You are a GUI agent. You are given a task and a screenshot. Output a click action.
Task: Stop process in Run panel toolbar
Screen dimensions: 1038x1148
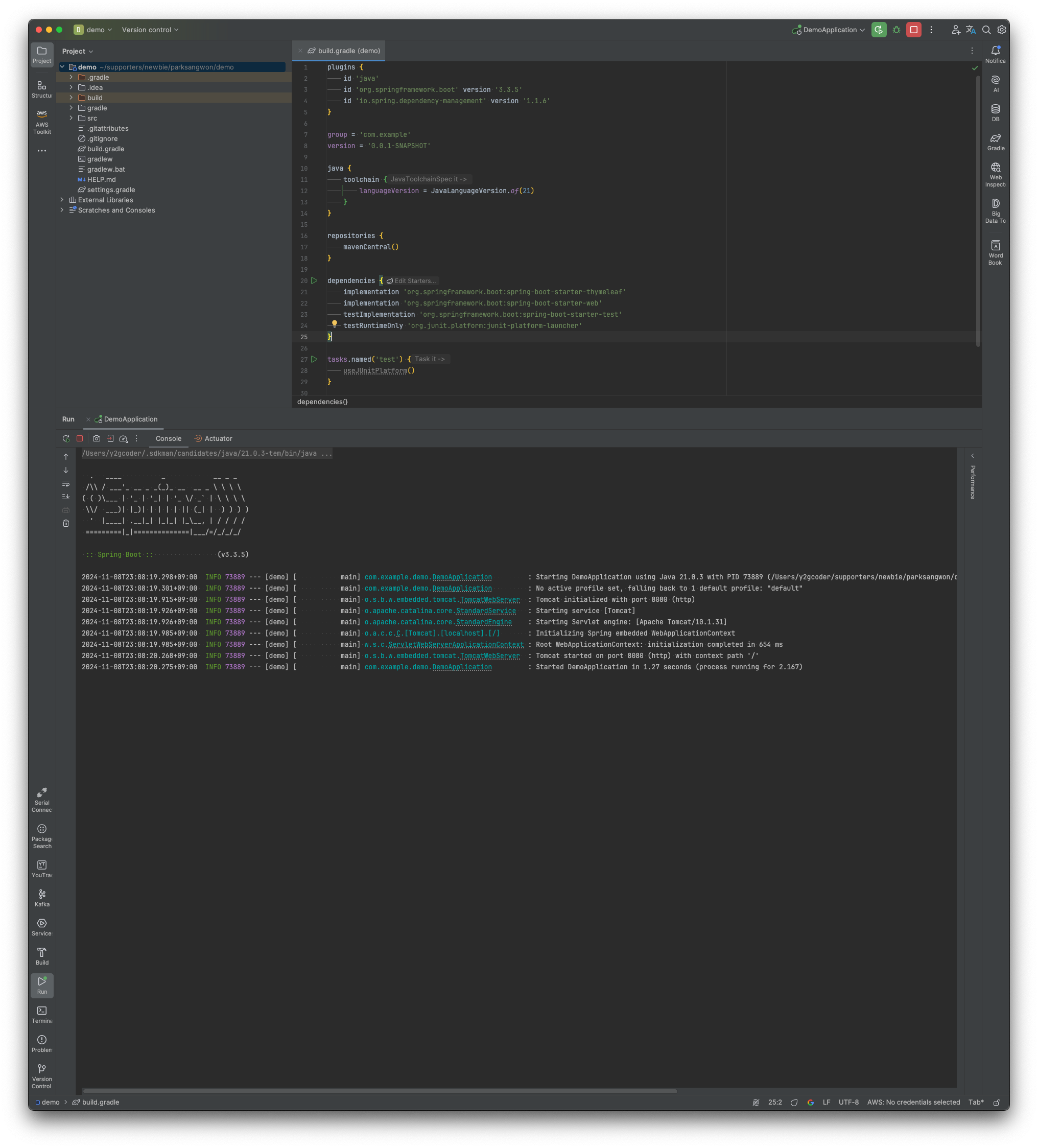pos(80,438)
